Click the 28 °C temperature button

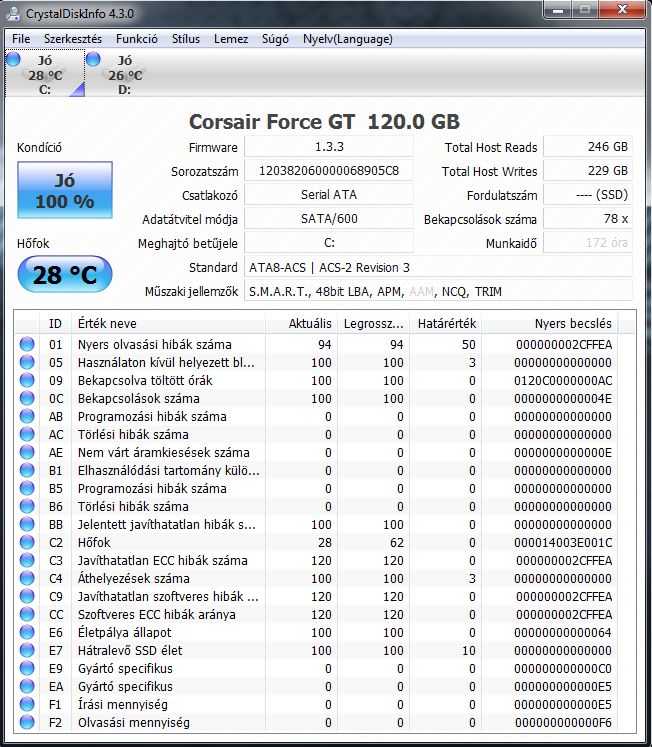[65, 274]
